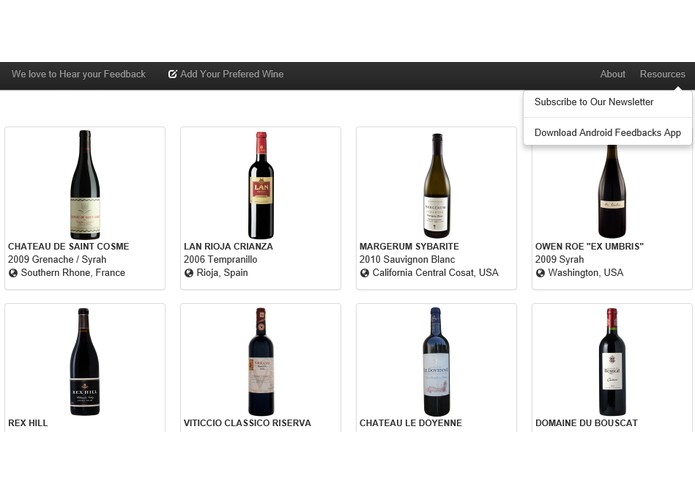Choose Download Android Feedbacks App
Screen dimensions: 695x494
click(x=608, y=132)
